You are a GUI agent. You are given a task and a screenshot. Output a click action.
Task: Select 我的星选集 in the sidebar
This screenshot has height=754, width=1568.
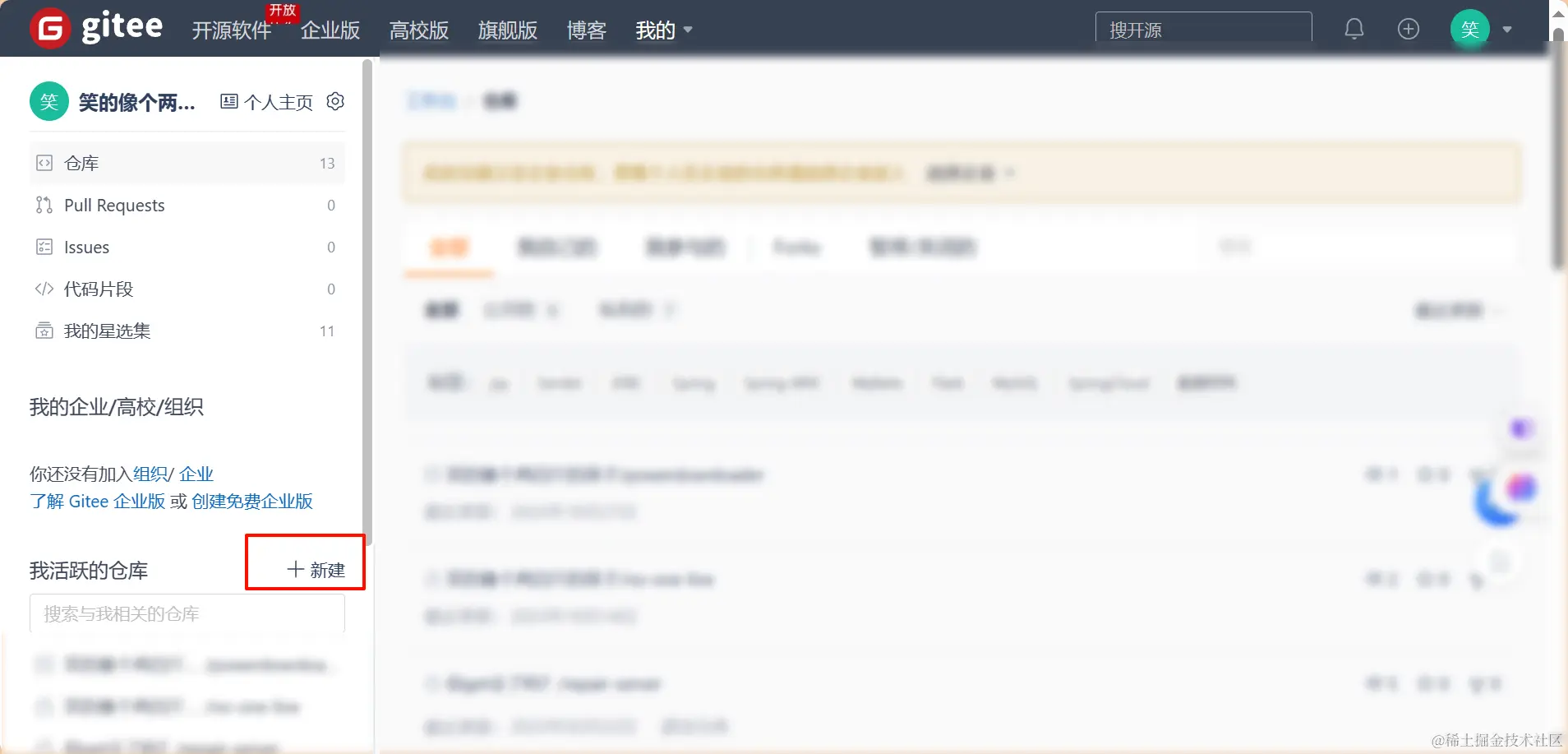187,331
